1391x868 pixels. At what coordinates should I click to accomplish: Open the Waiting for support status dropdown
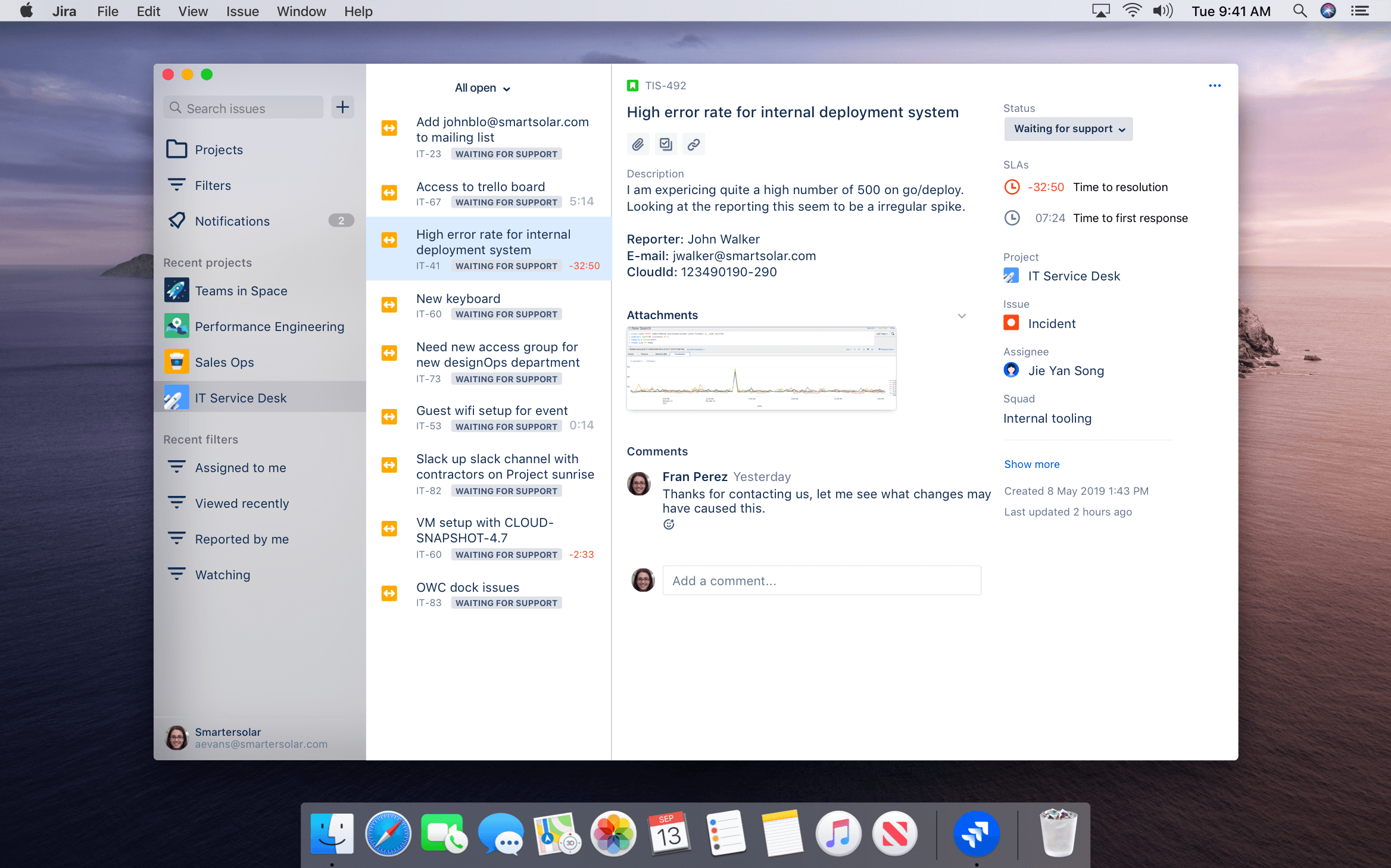pyautogui.click(x=1068, y=129)
